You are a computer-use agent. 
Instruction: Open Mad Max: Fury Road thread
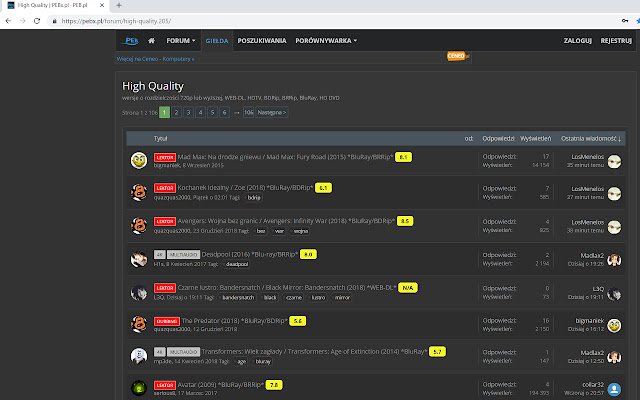[285, 157]
